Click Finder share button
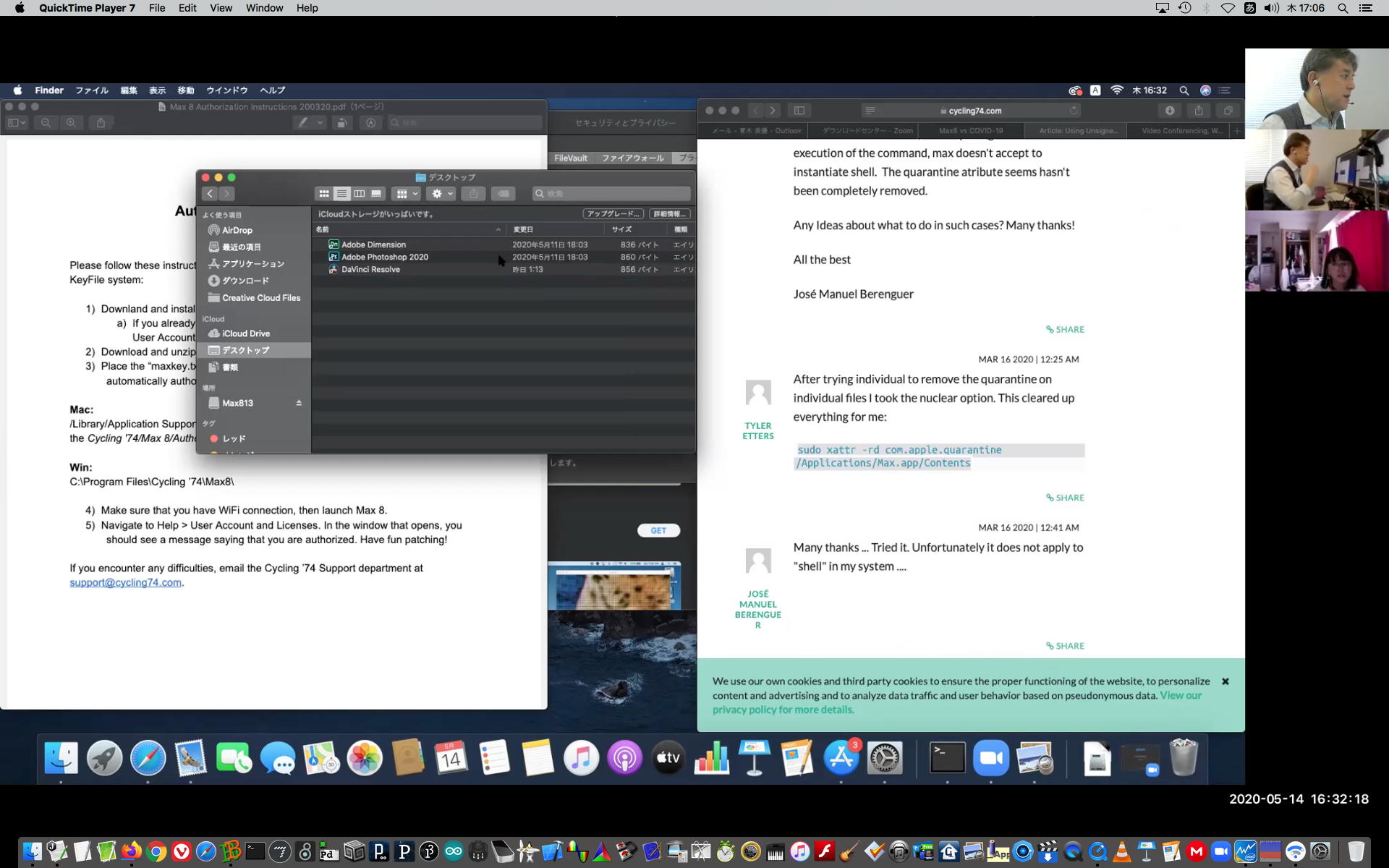1389x868 pixels. click(473, 194)
